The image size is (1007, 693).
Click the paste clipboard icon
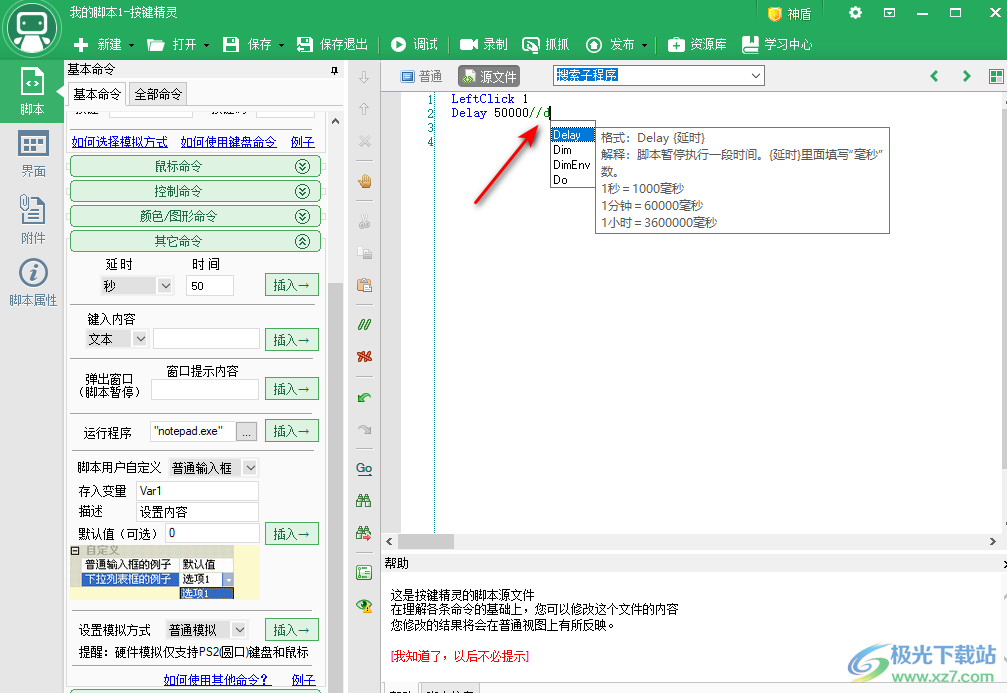point(364,285)
